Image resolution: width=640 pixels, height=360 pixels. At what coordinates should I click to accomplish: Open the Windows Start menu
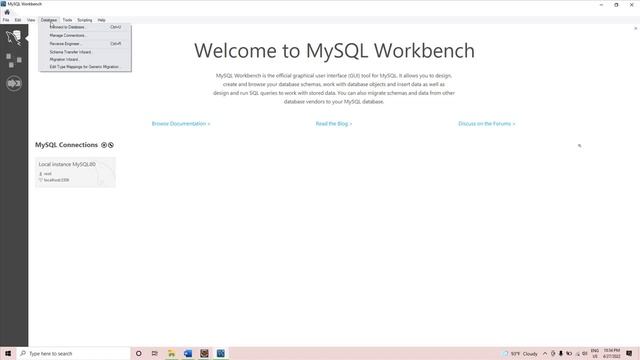click(x=8, y=353)
